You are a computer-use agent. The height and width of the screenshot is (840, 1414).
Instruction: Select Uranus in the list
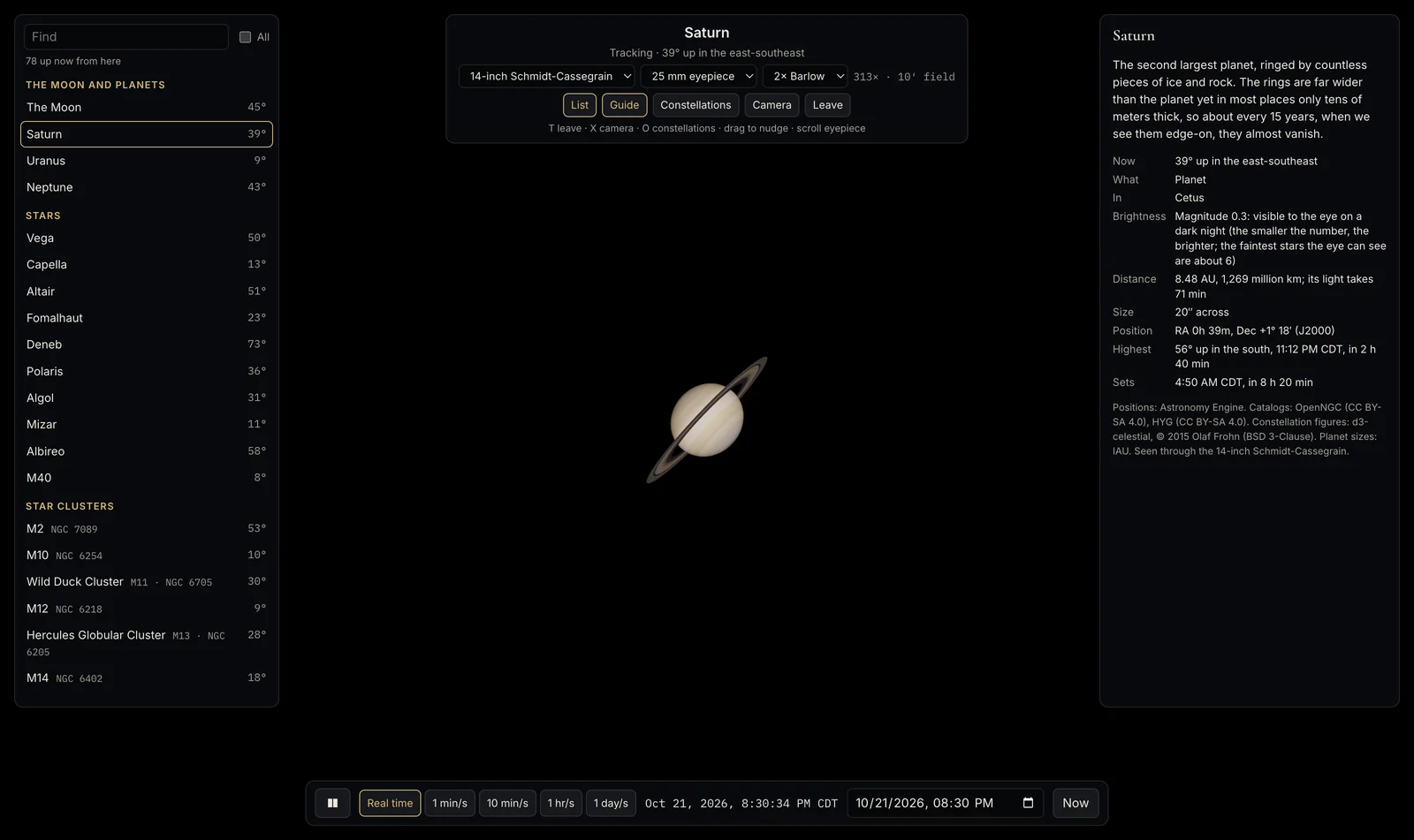coord(147,161)
